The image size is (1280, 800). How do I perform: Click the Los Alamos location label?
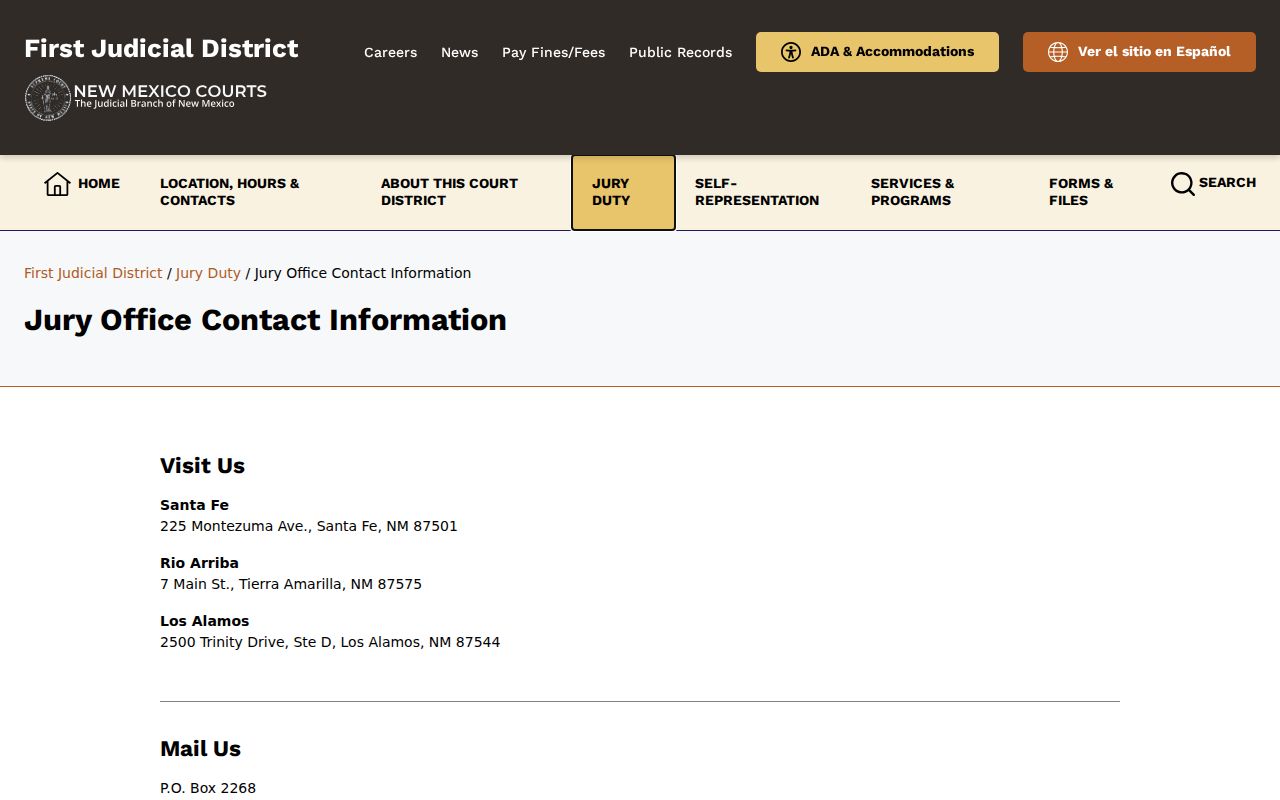[x=204, y=621]
